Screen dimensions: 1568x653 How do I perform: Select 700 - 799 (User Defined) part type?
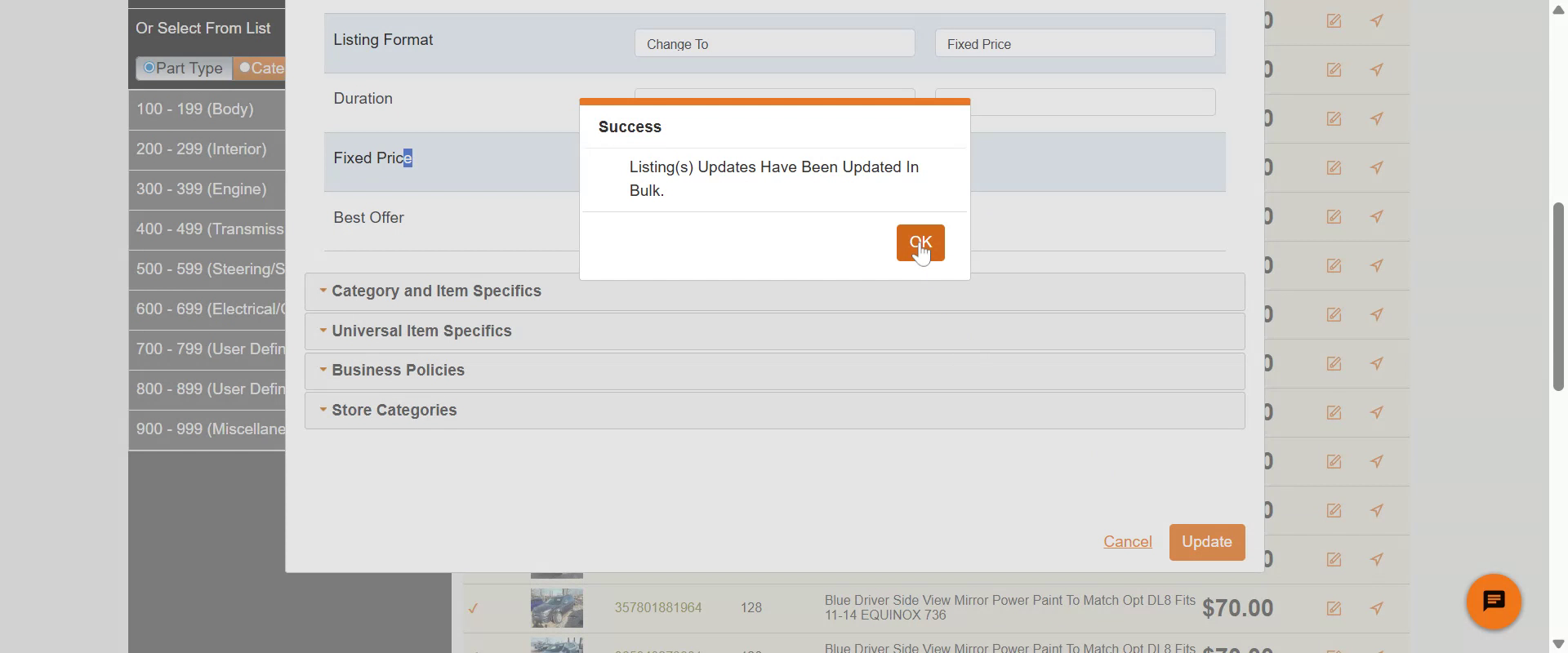point(207,349)
